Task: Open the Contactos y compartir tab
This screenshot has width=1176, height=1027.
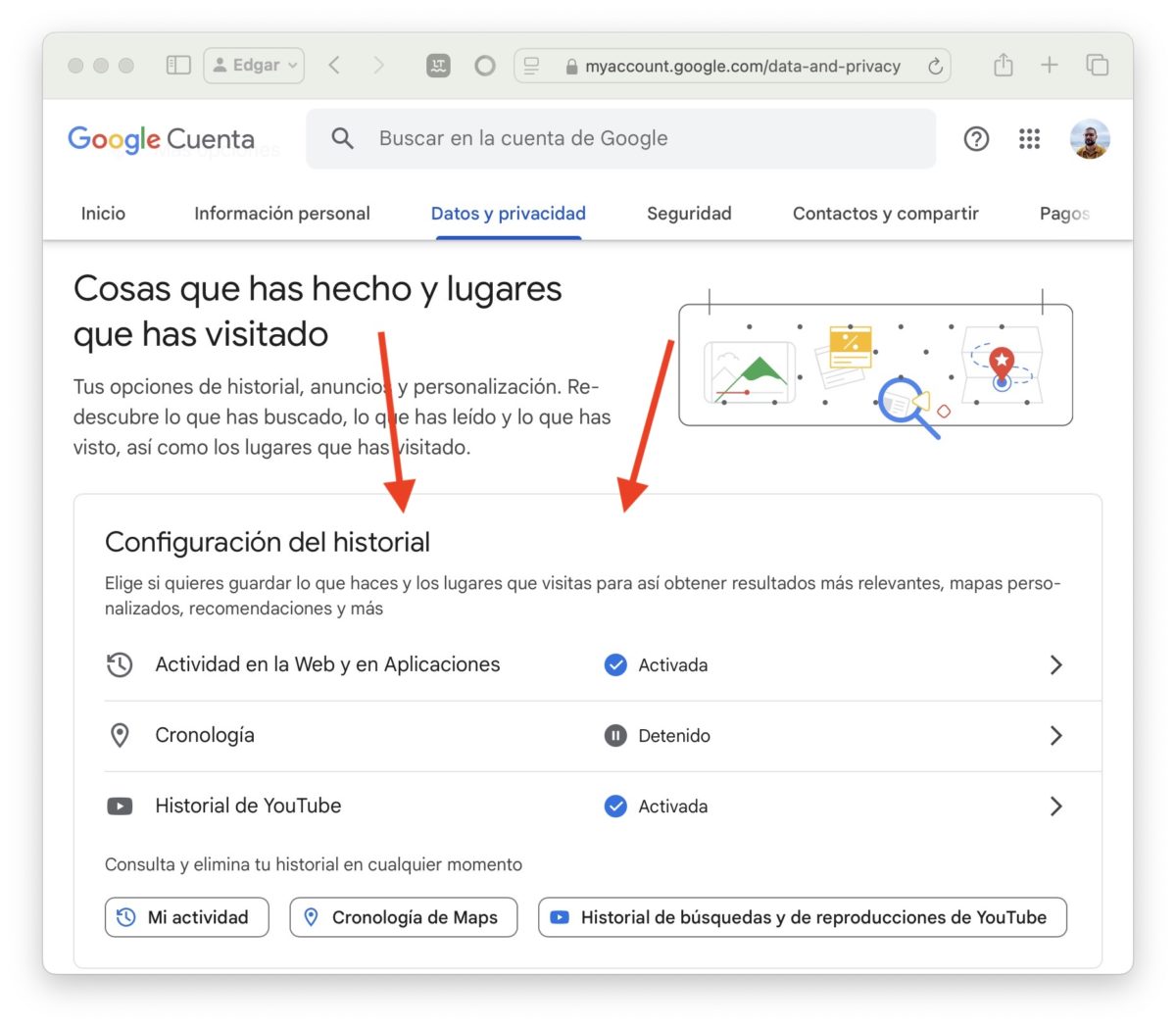Action: [886, 214]
